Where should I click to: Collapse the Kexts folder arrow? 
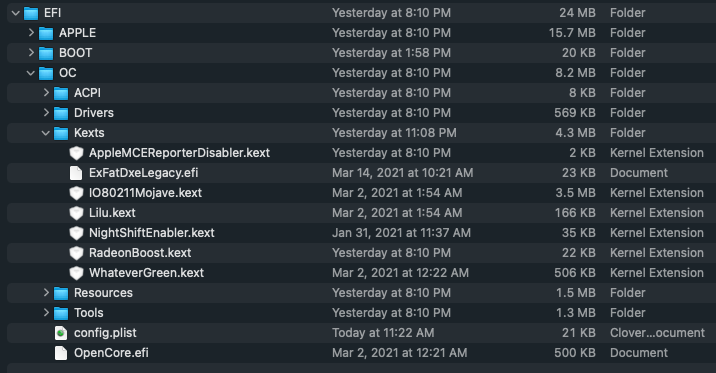click(x=46, y=133)
